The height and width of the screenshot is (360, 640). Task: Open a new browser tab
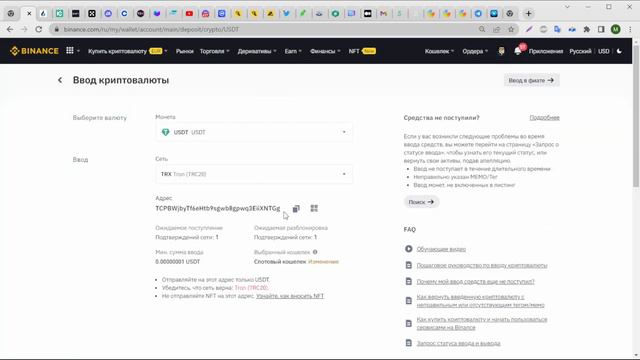point(529,13)
